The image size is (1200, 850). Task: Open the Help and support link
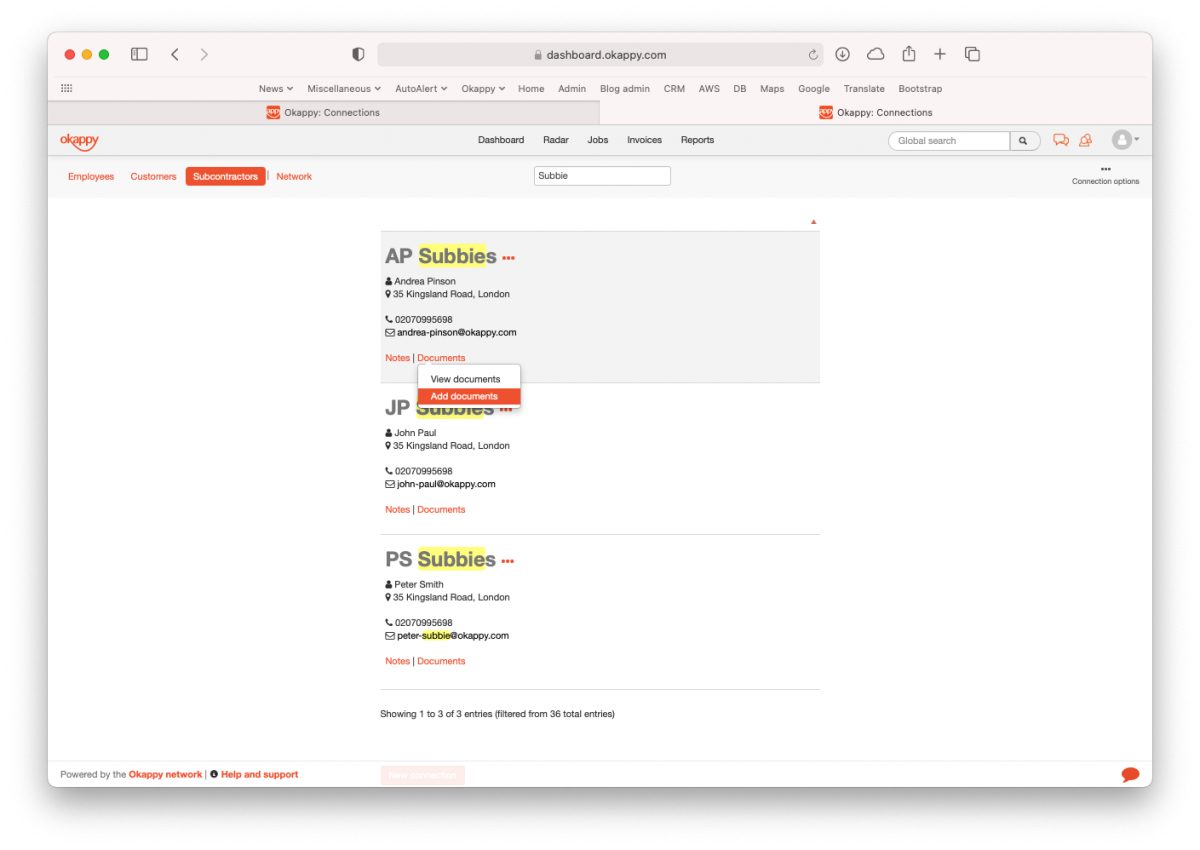(259, 774)
